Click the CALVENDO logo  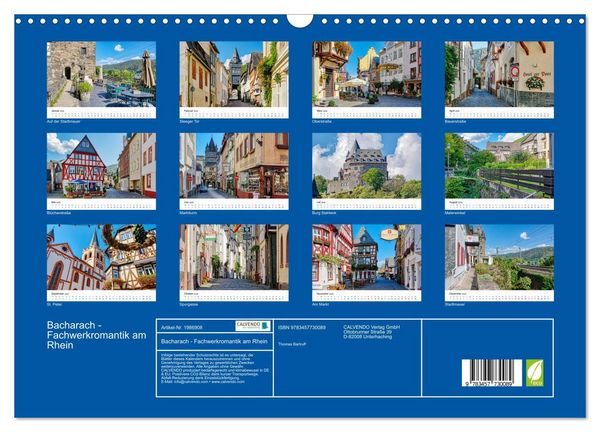click(x=253, y=326)
